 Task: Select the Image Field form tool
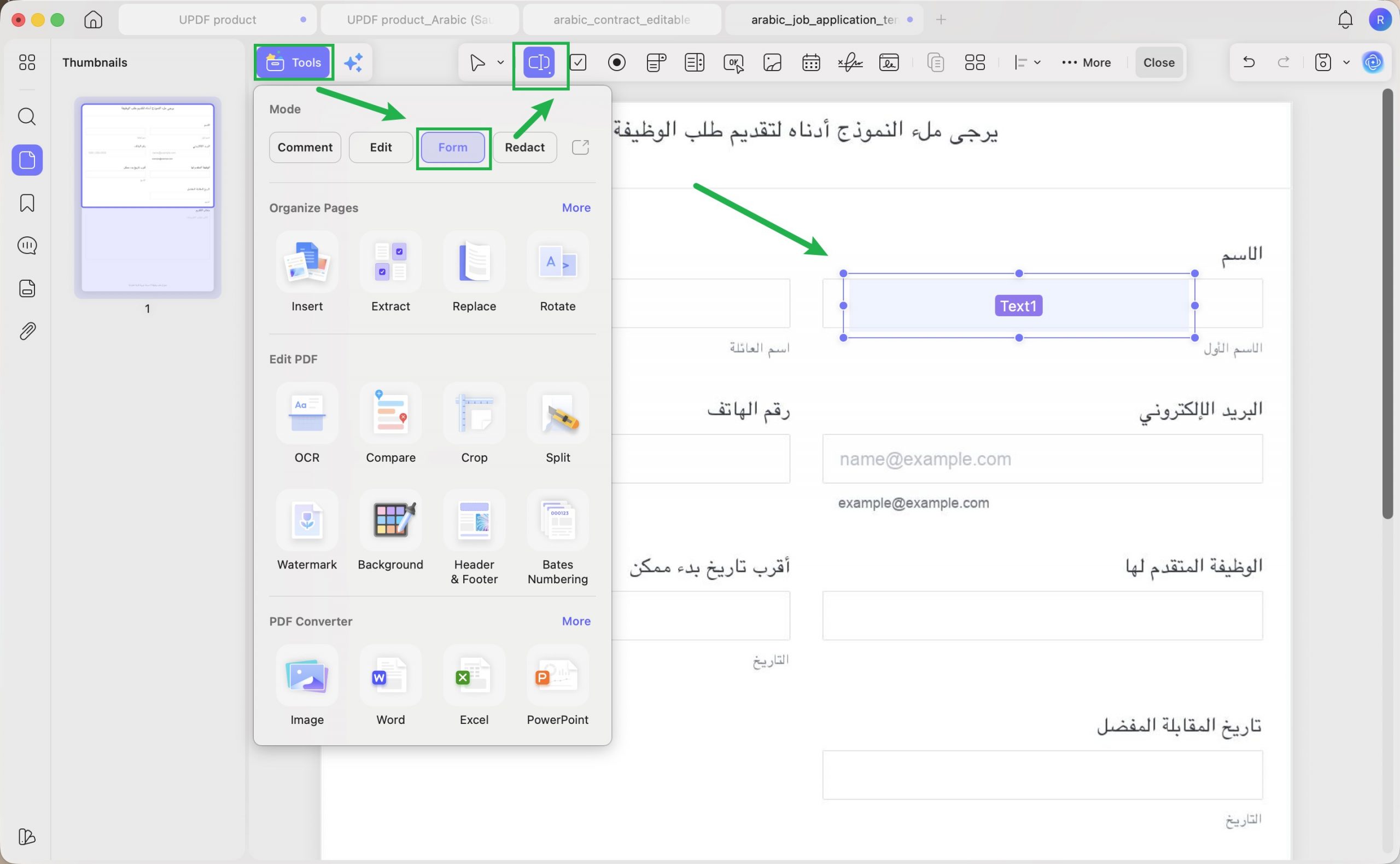(772, 62)
